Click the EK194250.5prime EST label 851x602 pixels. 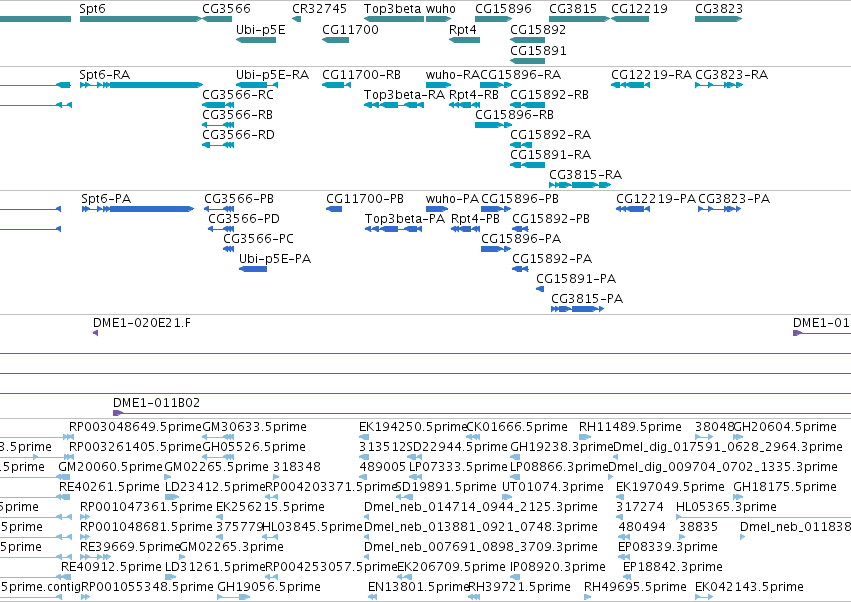[413, 427]
